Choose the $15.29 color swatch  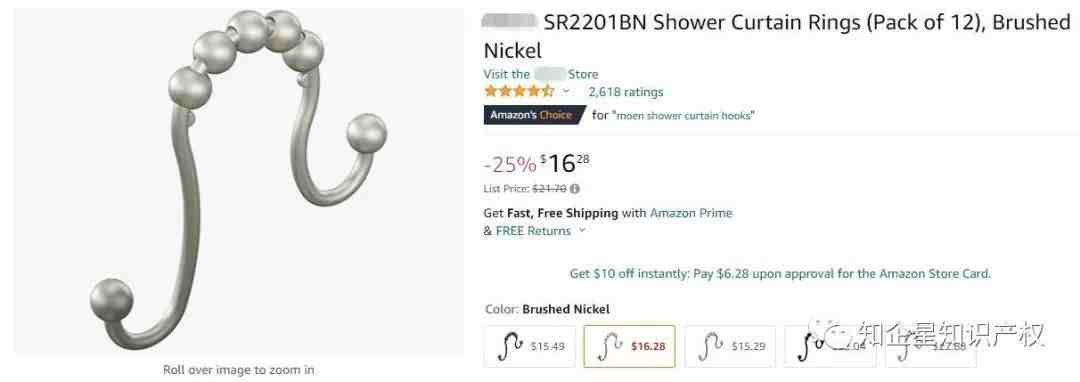730,346
